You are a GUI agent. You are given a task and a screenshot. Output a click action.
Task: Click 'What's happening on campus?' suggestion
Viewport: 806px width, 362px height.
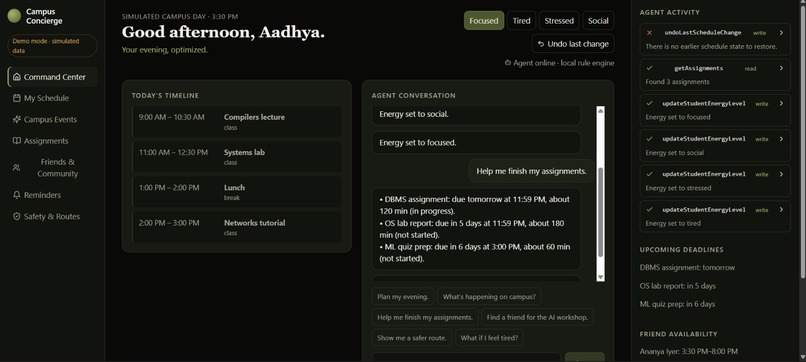click(x=489, y=297)
